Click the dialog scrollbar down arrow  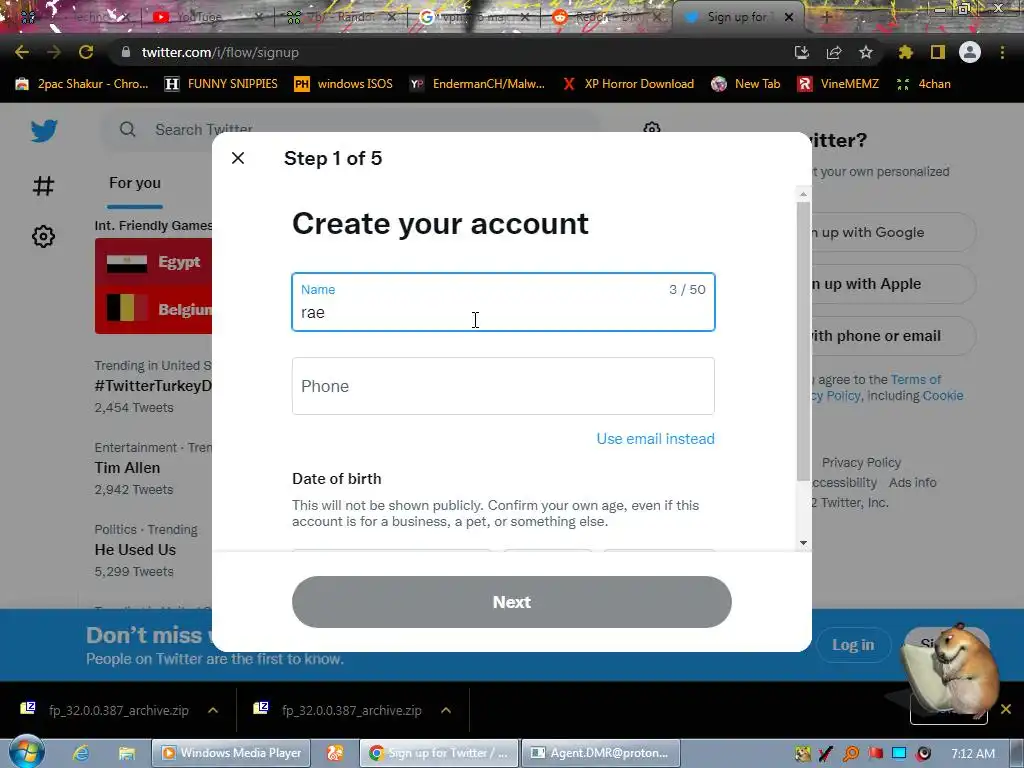[x=803, y=543]
